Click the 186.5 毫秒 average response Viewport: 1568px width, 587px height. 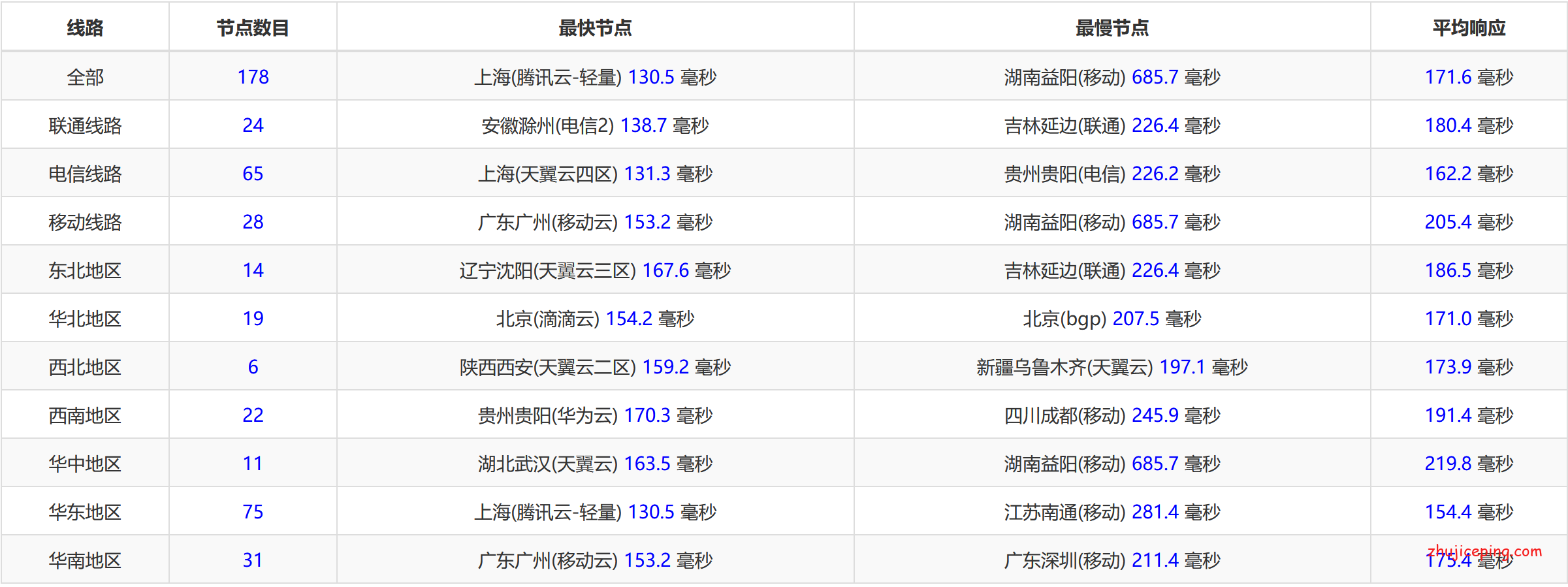1469,270
